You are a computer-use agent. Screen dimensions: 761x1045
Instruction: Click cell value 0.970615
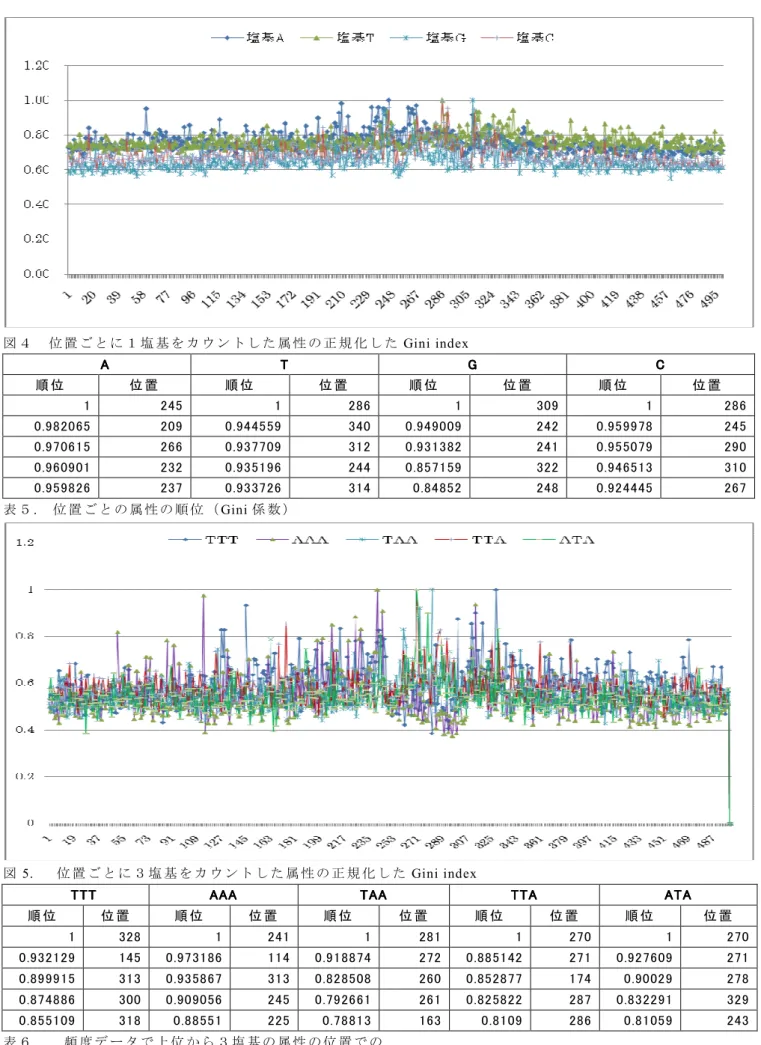tap(63, 447)
